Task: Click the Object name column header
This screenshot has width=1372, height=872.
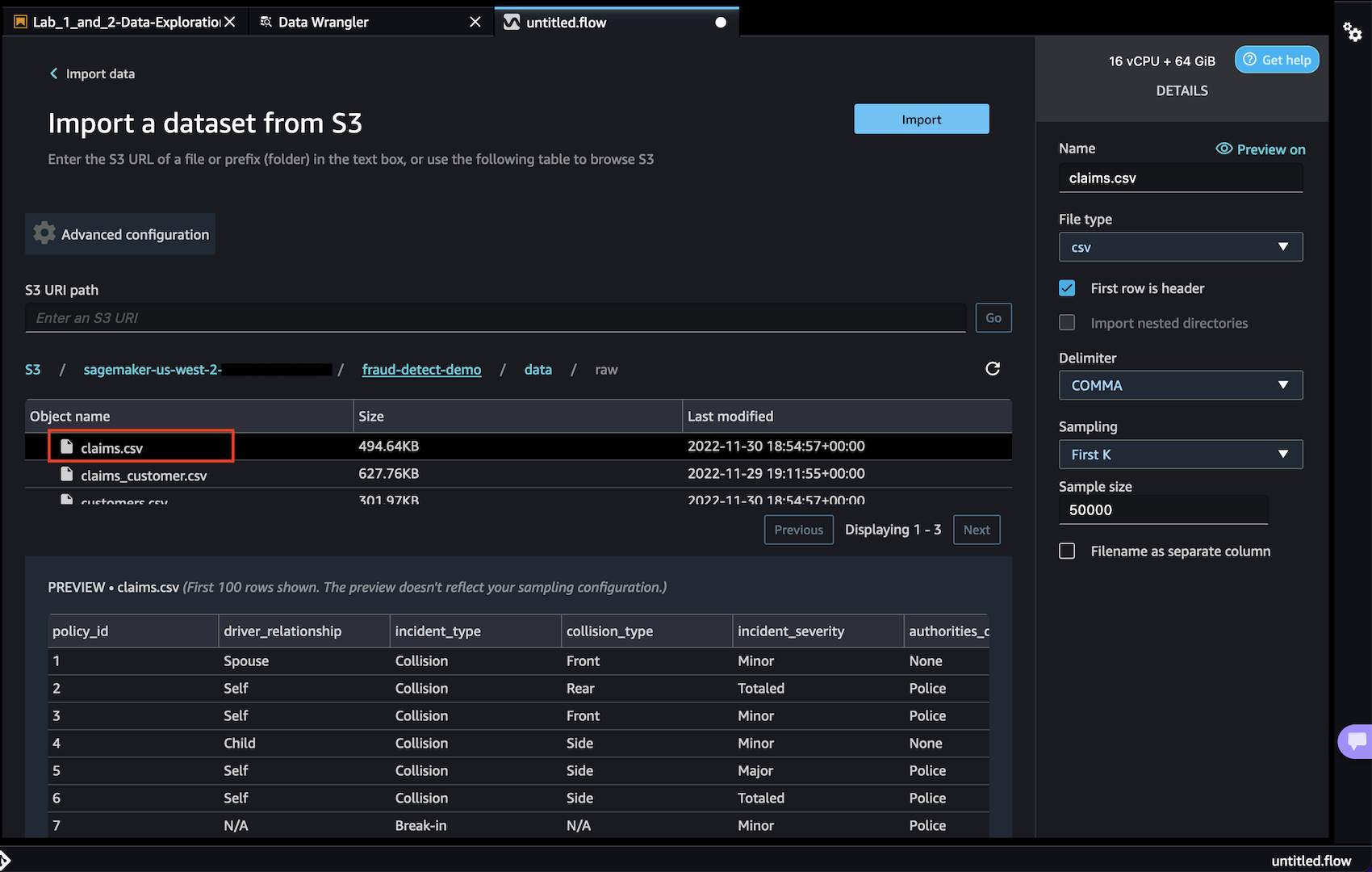Action: [189, 416]
